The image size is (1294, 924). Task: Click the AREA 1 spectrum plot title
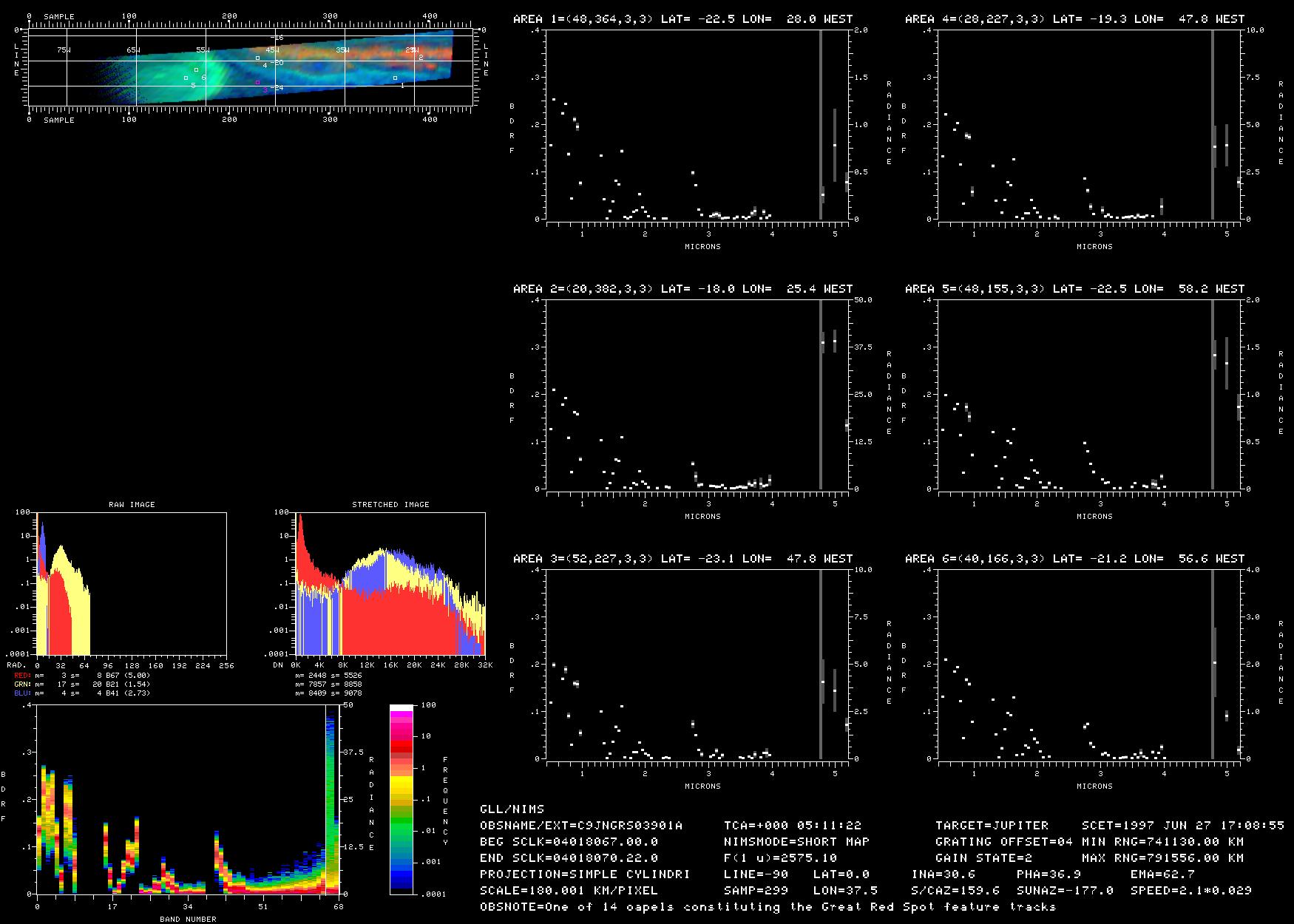(x=682, y=19)
